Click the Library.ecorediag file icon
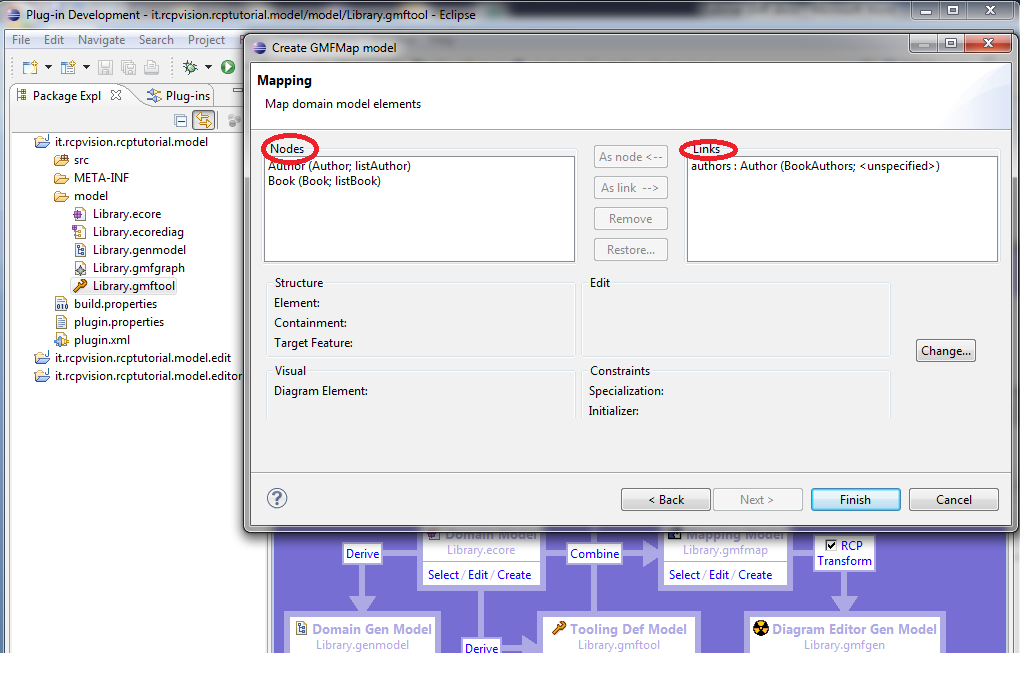Viewport: 1020px width, 681px height. tap(79, 232)
